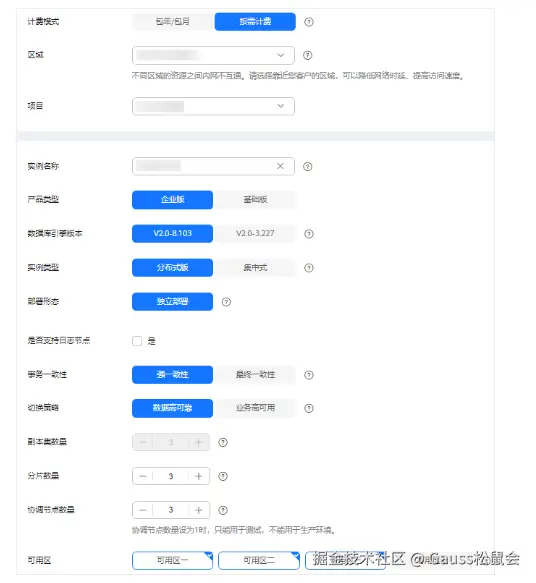Image resolution: width=536 pixels, height=583 pixels.
Task: Open help icon next to engine version
Action: pos(309,234)
